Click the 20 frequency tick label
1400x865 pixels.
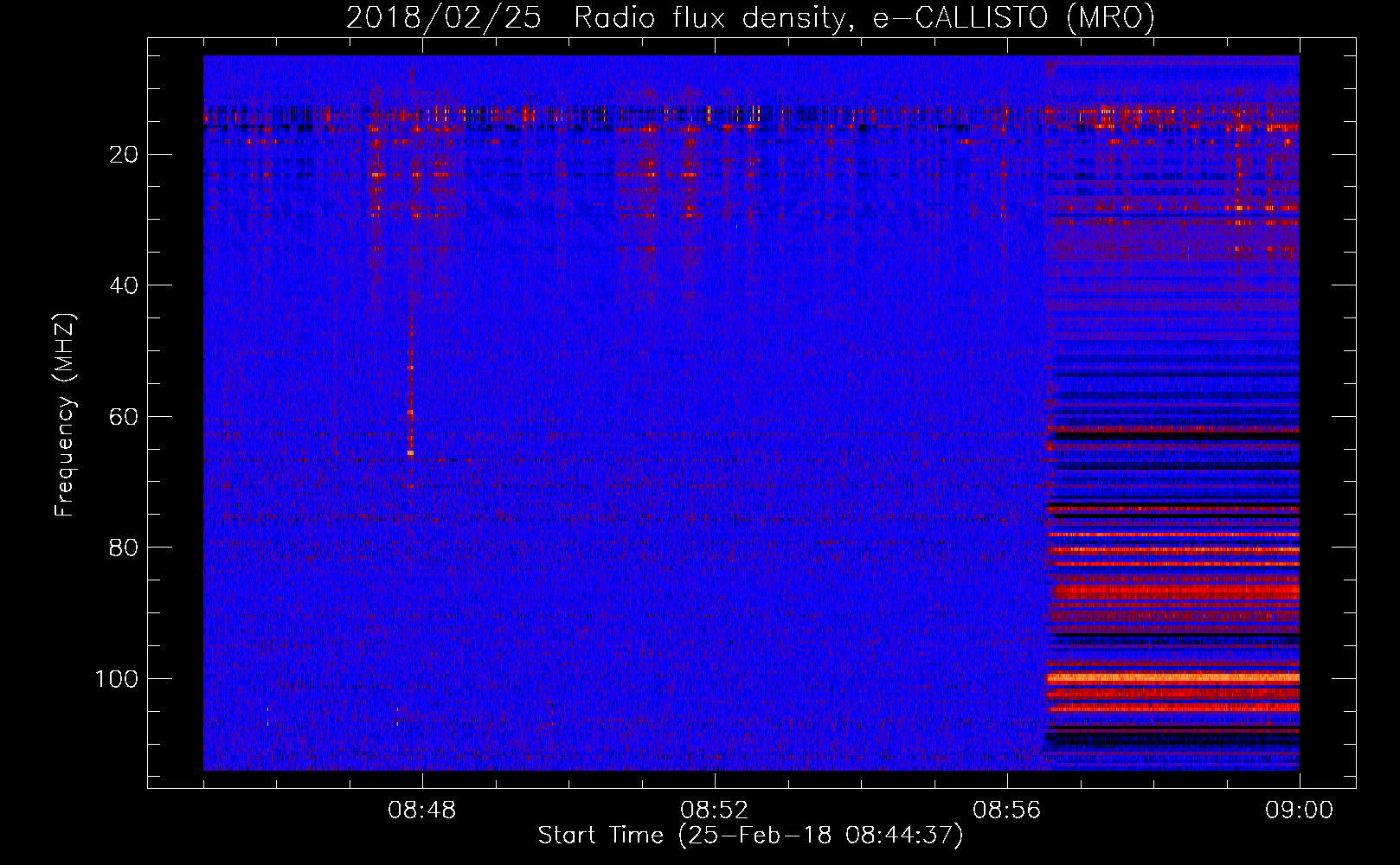125,155
